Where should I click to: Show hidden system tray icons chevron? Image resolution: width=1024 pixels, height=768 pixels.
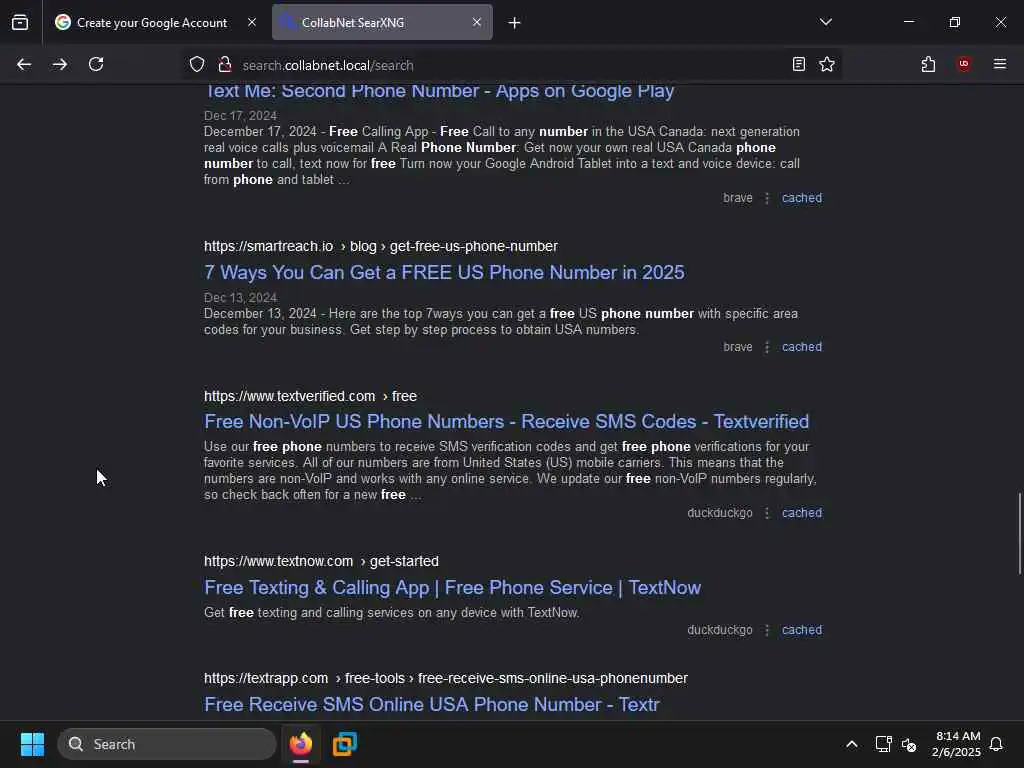coord(852,744)
